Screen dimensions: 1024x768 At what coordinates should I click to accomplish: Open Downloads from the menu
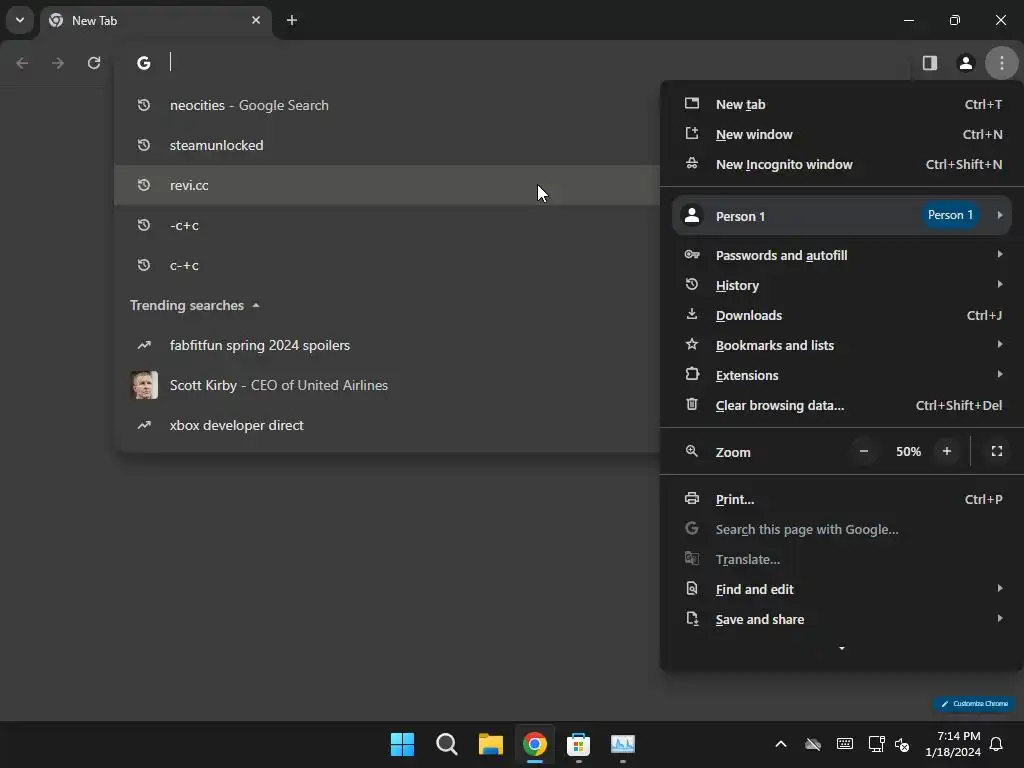point(842,315)
